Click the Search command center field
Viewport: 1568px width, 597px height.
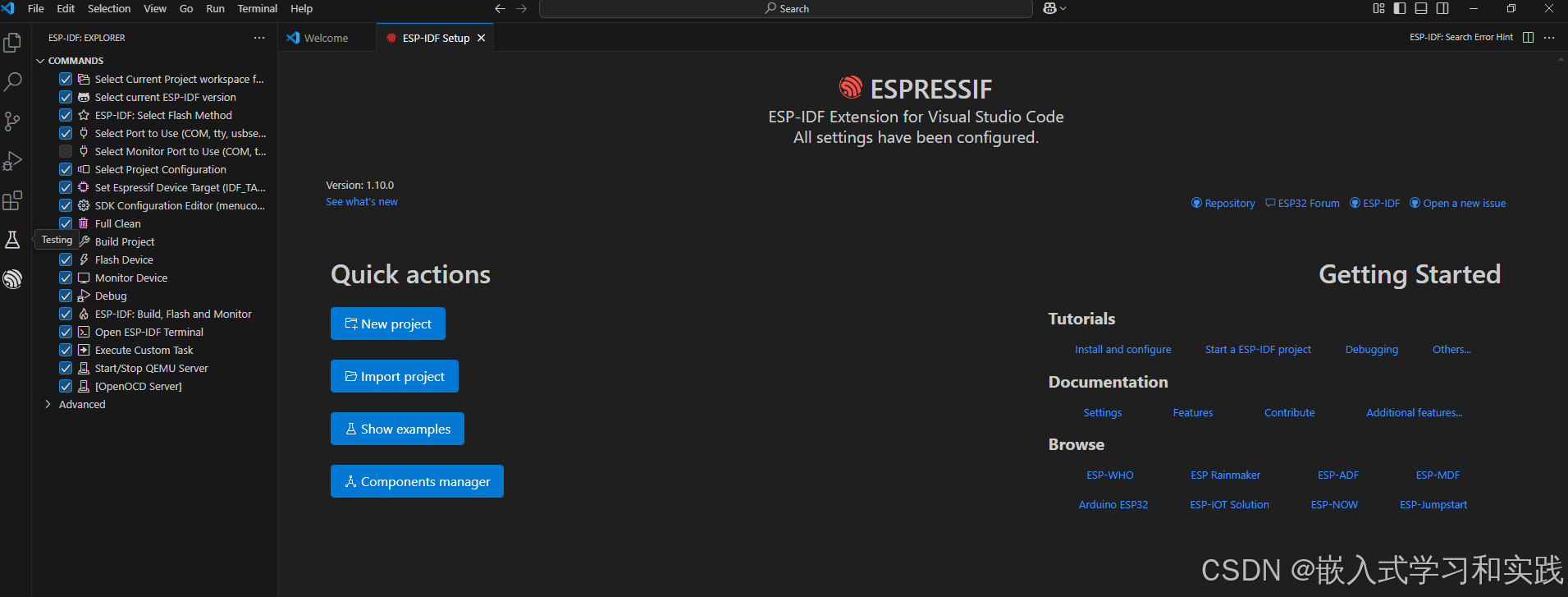(x=786, y=8)
